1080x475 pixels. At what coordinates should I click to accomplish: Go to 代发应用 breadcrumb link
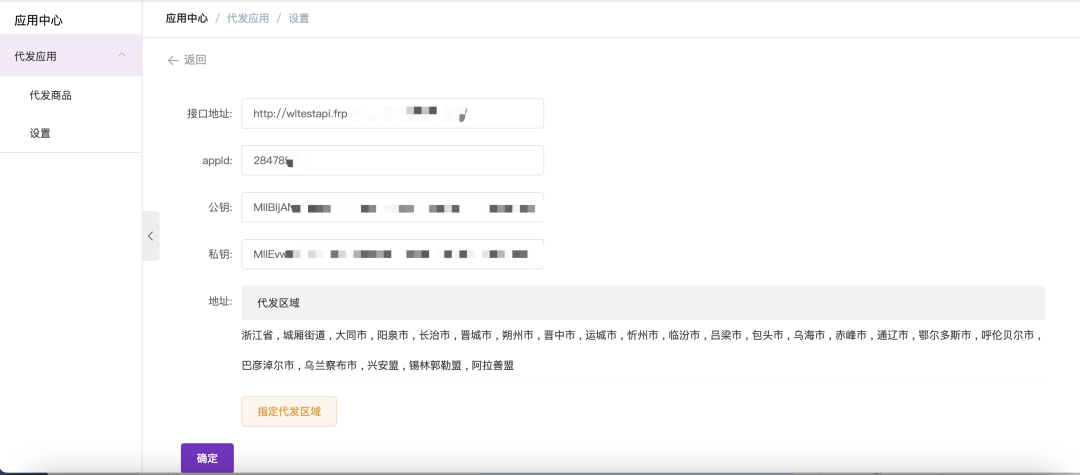248,19
